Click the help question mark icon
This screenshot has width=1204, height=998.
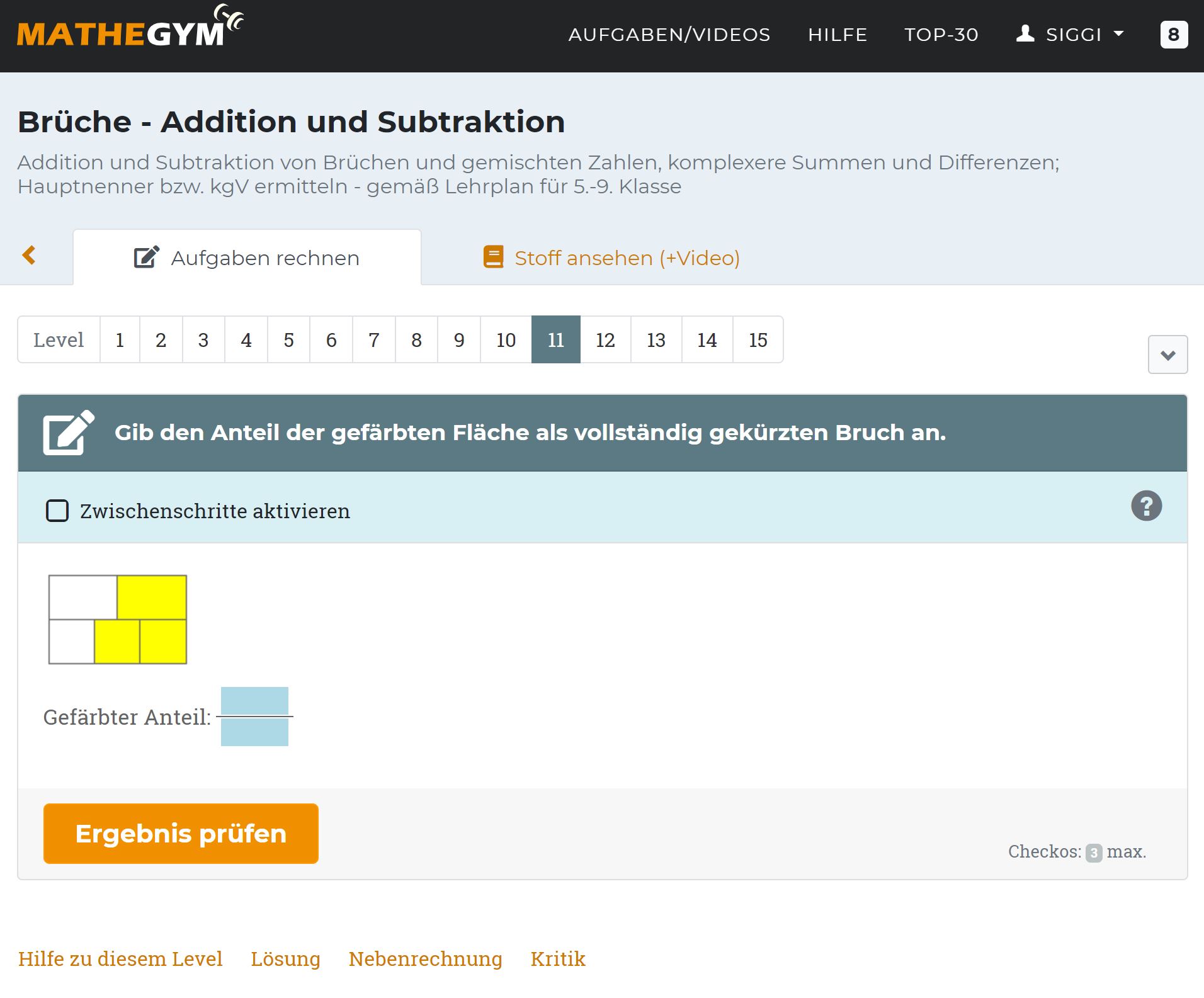pos(1146,506)
